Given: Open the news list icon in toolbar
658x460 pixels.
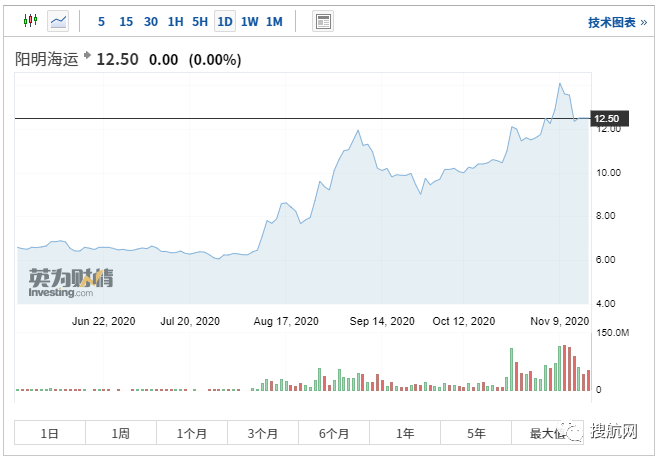Looking at the screenshot, I should 322,21.
